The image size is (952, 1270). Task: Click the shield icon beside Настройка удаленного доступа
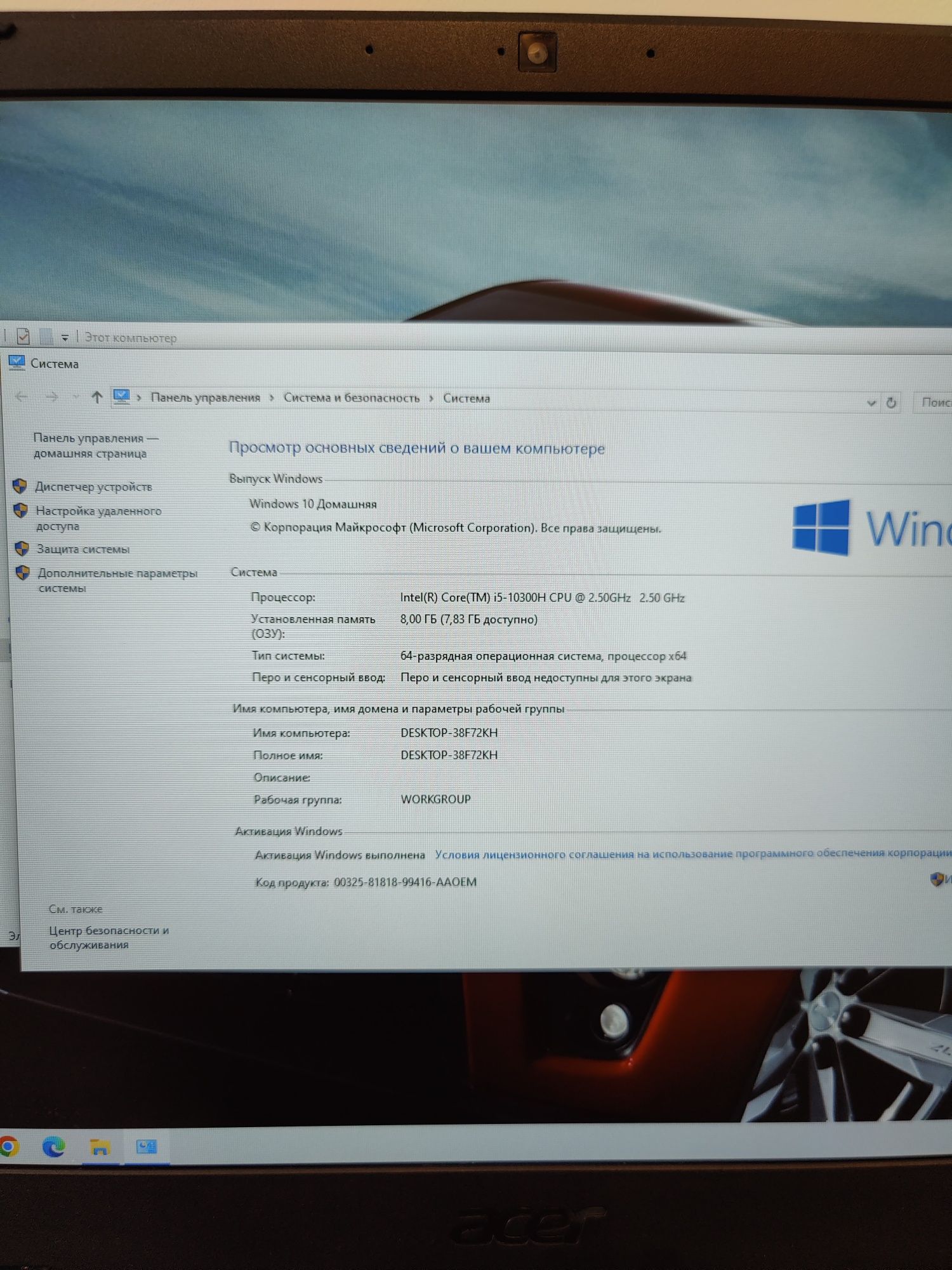pos(21,511)
